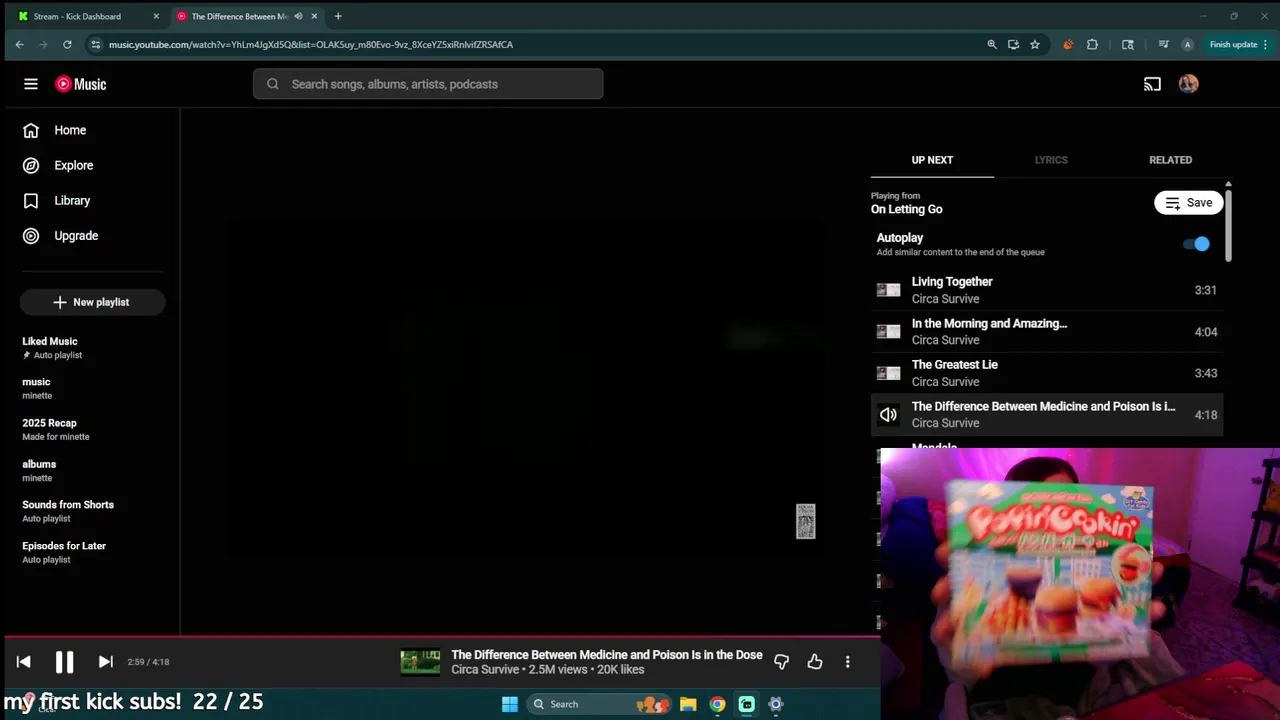Screen dimensions: 1280x720
Task: Click the zoom magnifier in address bar
Action: pyautogui.click(x=991, y=44)
